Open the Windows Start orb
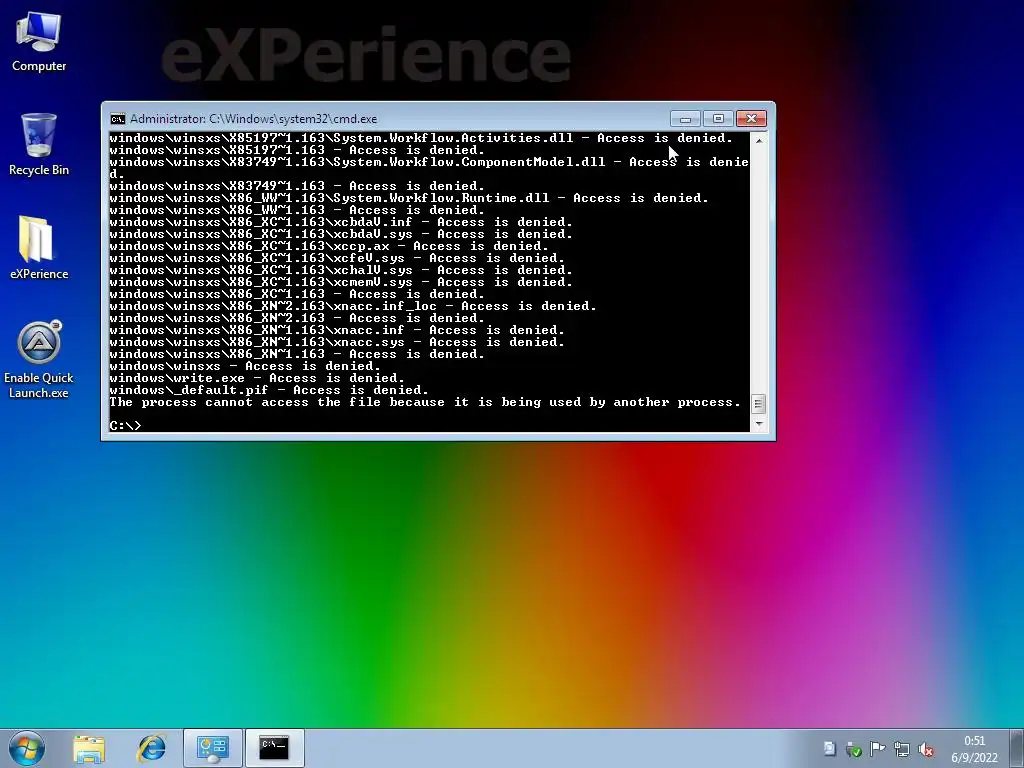The height and width of the screenshot is (768, 1024). [x=27, y=748]
